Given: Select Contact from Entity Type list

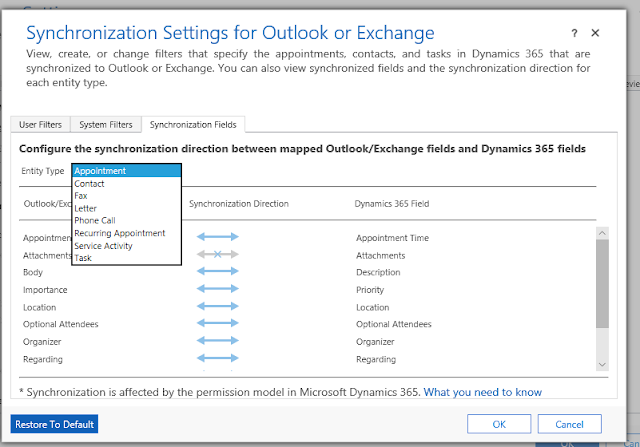Looking at the screenshot, I should pyautogui.click(x=90, y=184).
